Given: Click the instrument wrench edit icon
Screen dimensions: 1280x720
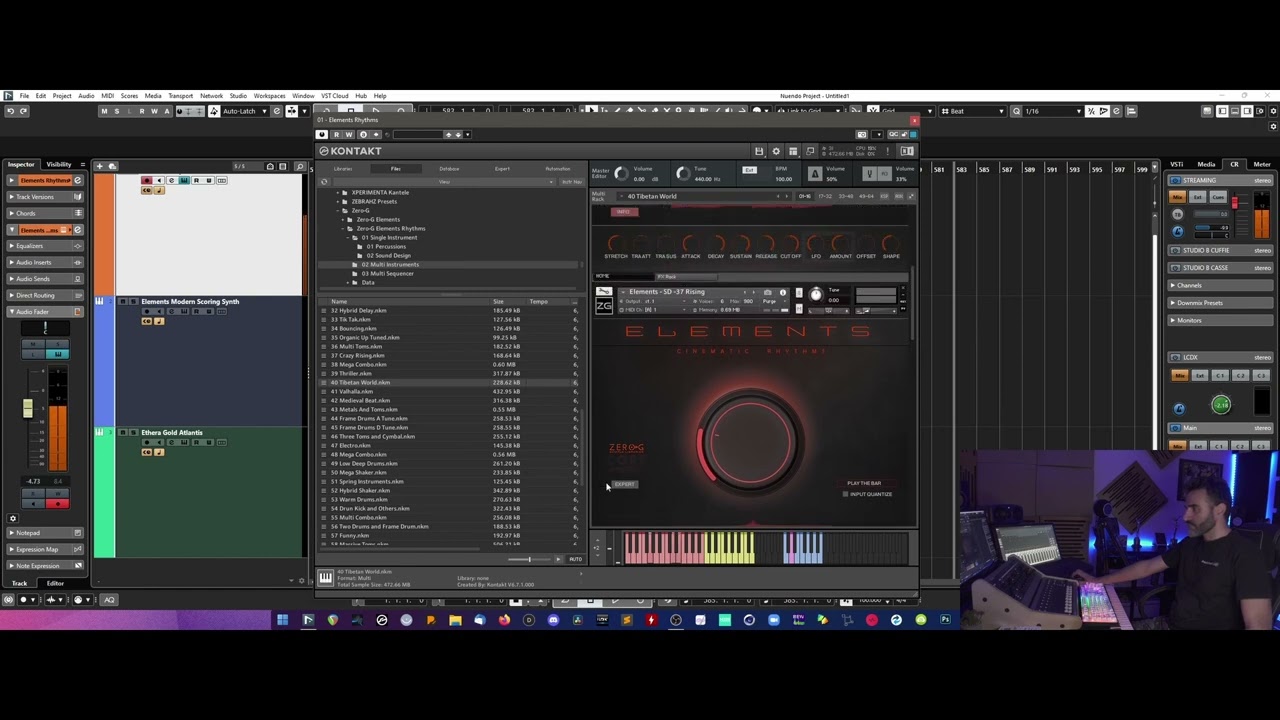Looking at the screenshot, I should point(604,292).
